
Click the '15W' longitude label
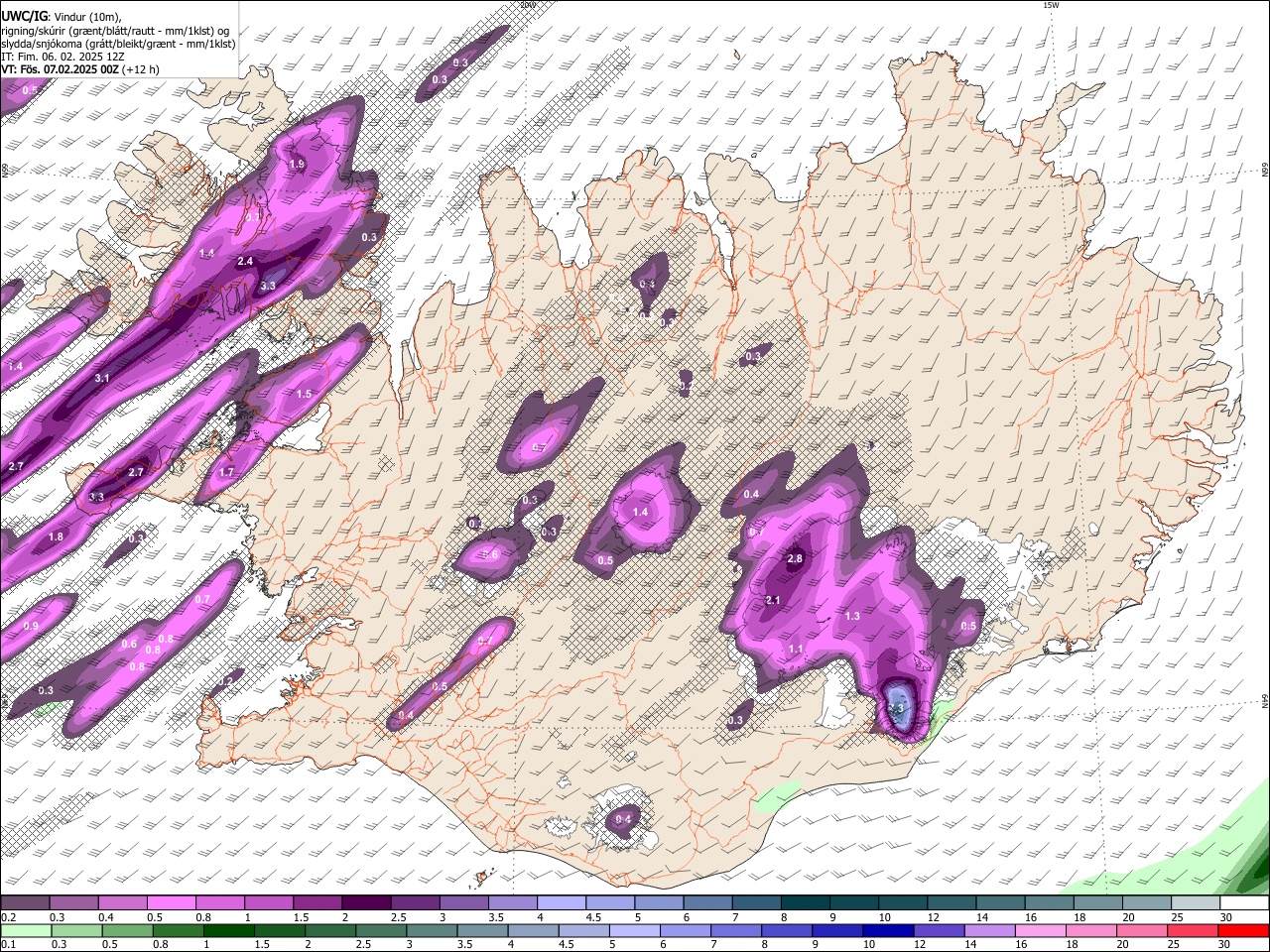coord(1051,5)
